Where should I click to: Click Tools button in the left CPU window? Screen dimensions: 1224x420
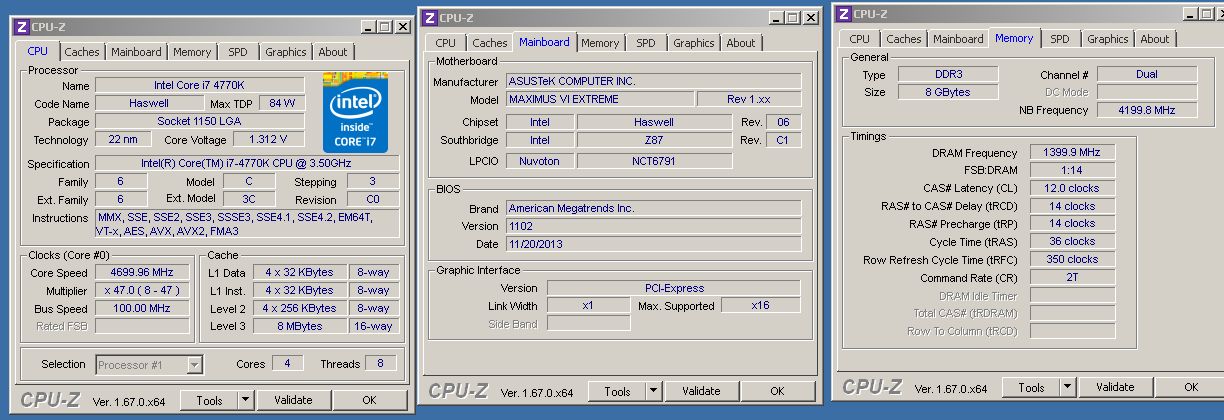(x=209, y=400)
